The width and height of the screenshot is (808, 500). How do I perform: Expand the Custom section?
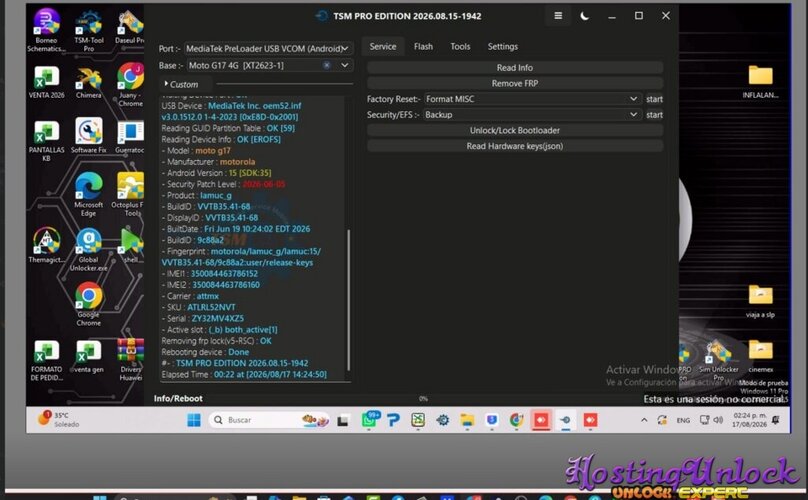181,84
